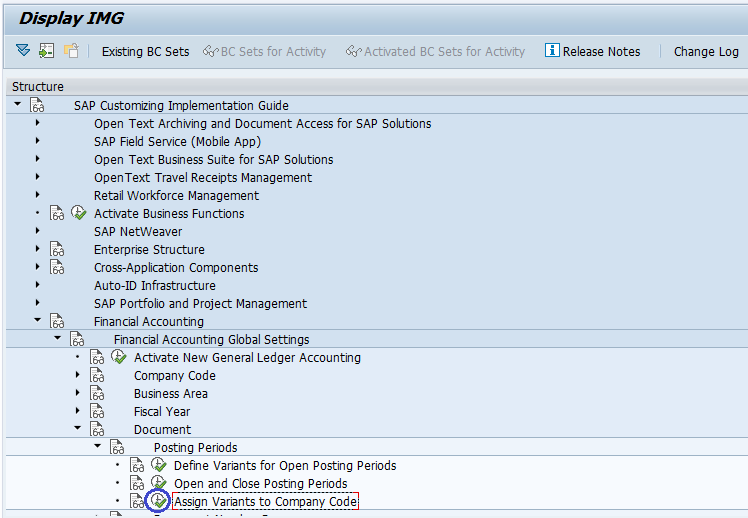Open documentation icon for Business Area
Viewport: 748px width, 518px height.
[x=97, y=393]
